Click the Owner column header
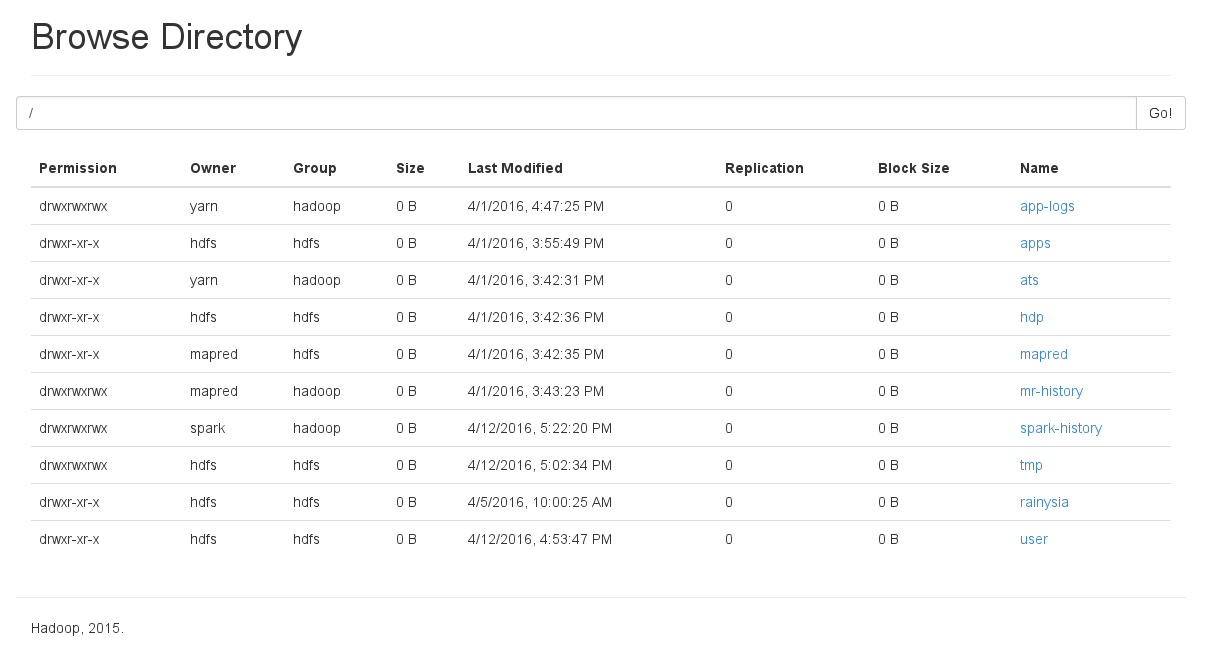 (x=213, y=168)
